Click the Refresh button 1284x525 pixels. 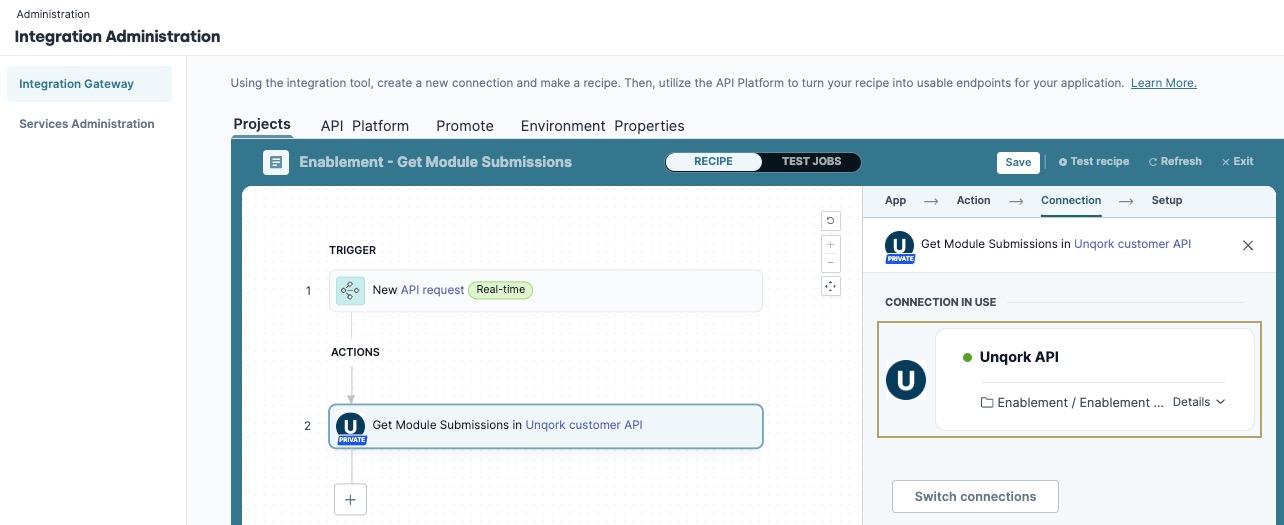point(1175,162)
